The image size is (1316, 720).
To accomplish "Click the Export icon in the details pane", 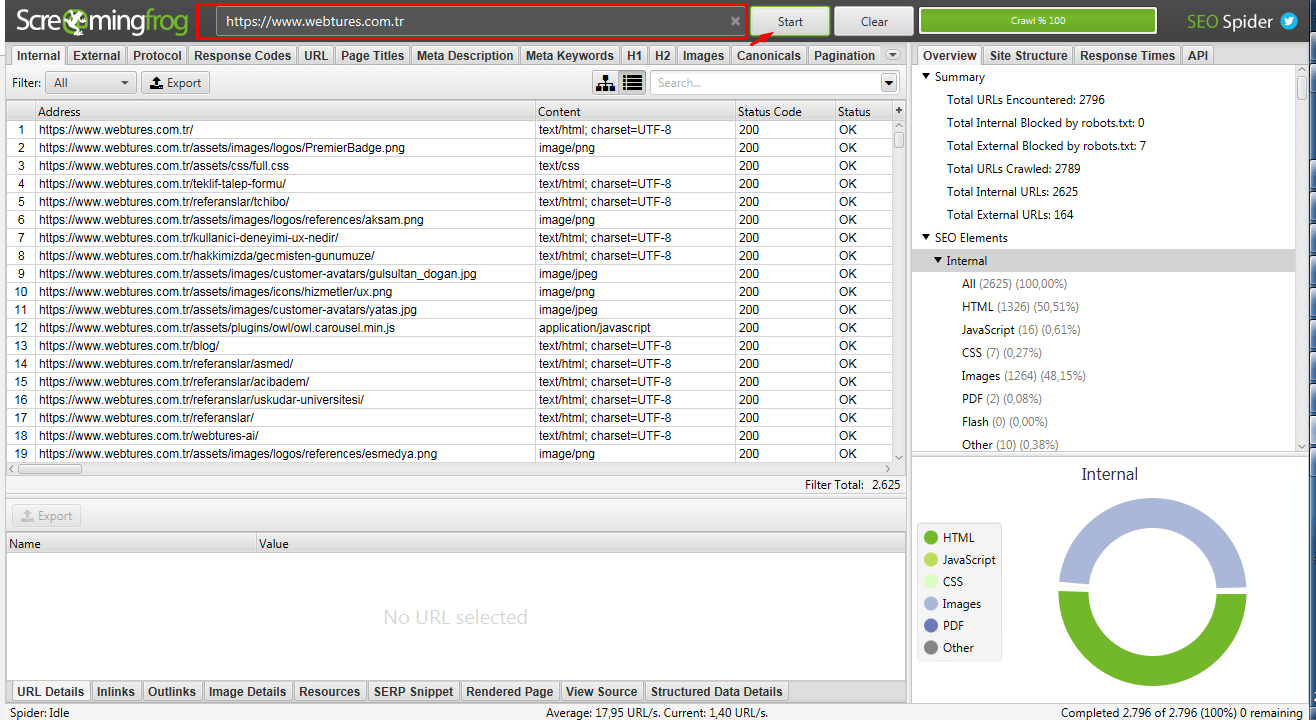I will (45, 515).
